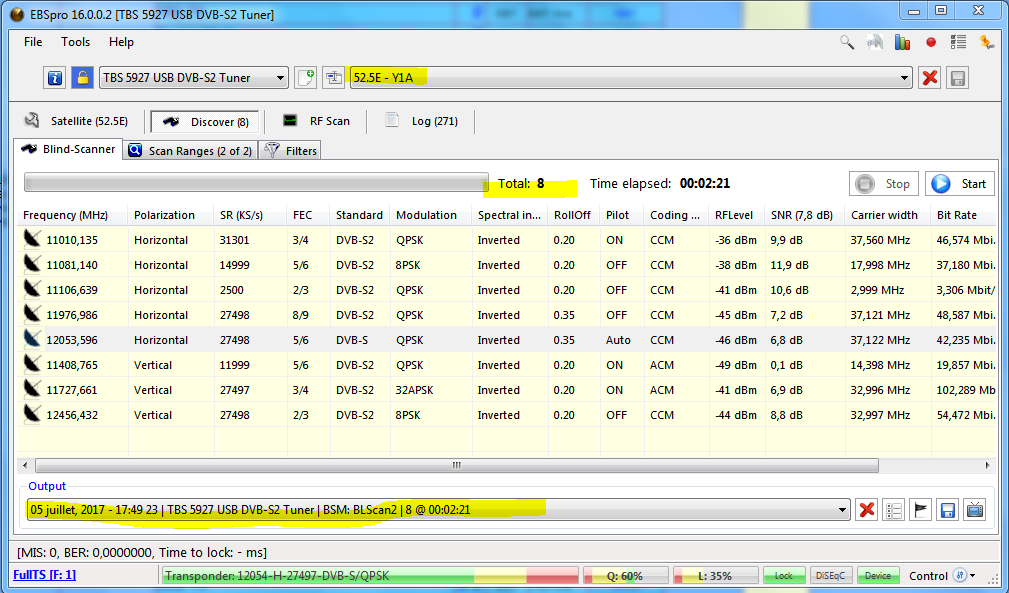The height and width of the screenshot is (593, 1009).
Task: Click the TV icon in the Output row
Action: point(974,510)
